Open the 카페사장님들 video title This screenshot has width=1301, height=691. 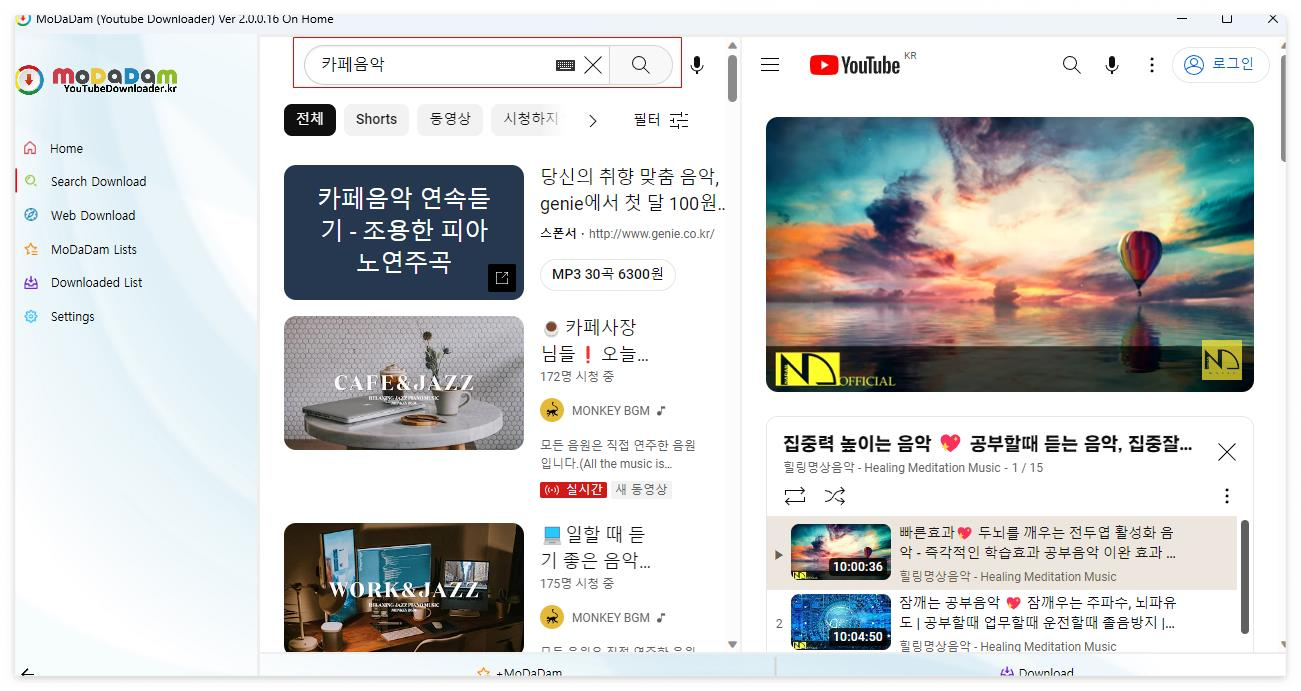coord(594,340)
